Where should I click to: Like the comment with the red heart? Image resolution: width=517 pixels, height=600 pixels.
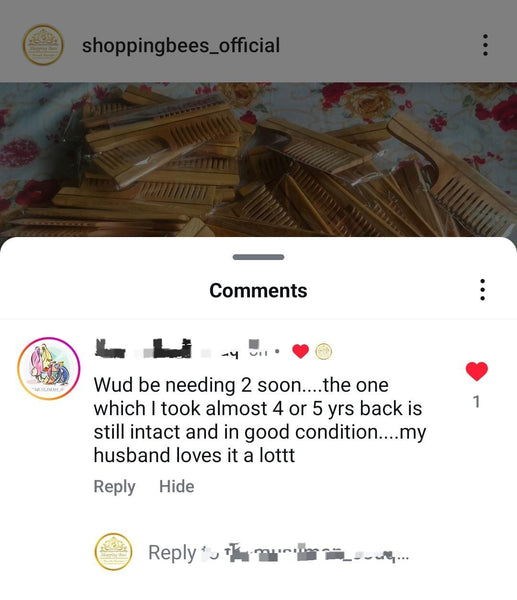click(476, 371)
